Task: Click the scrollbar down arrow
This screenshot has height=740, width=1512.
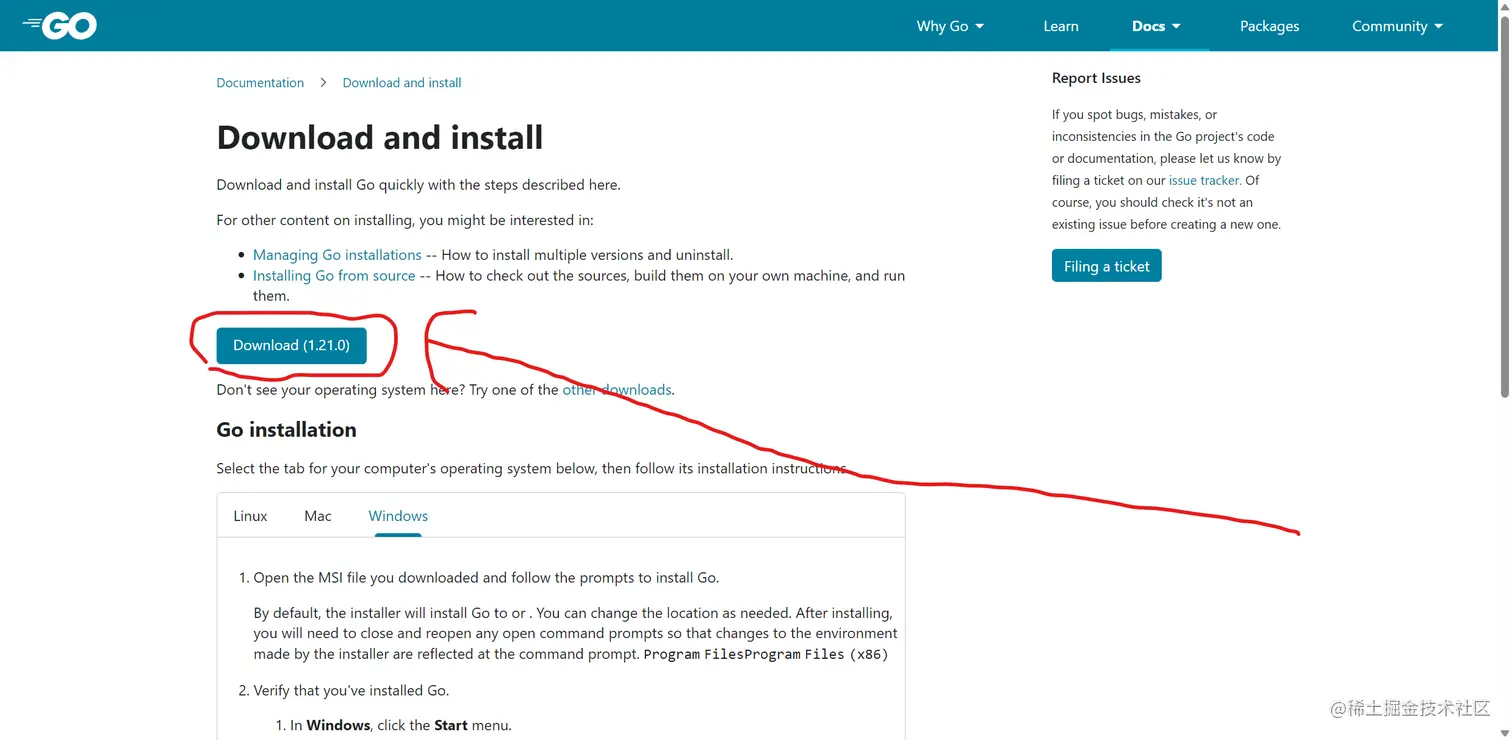Action: tap(1504, 733)
